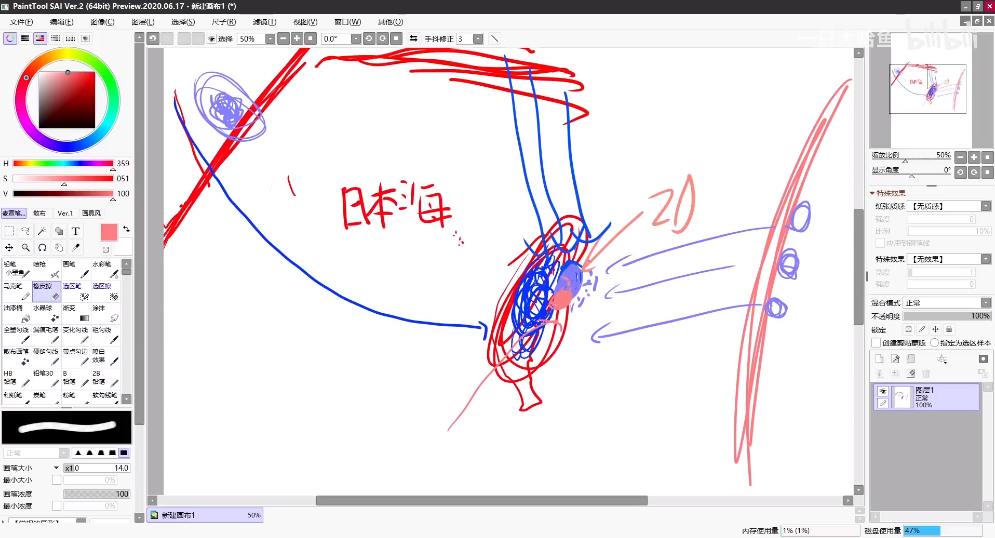This screenshot has height=538, width=995.
Task: Toggle the clipping group checkbox
Action: pyautogui.click(x=876, y=343)
